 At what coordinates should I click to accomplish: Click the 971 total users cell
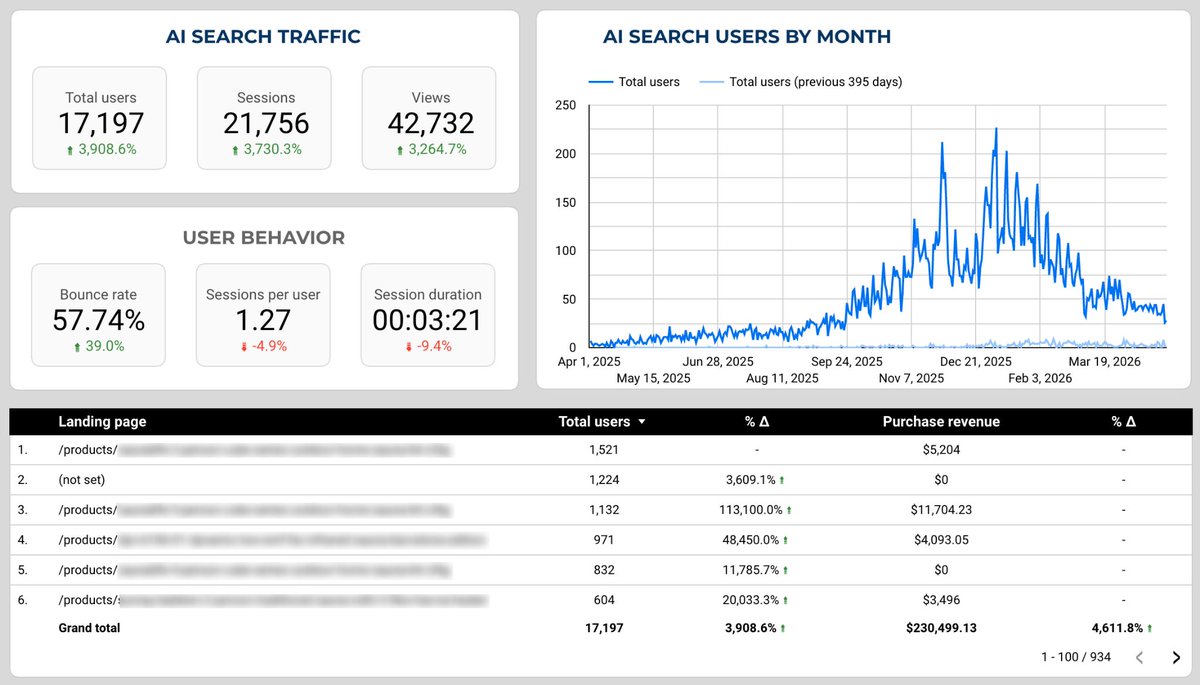pos(604,540)
